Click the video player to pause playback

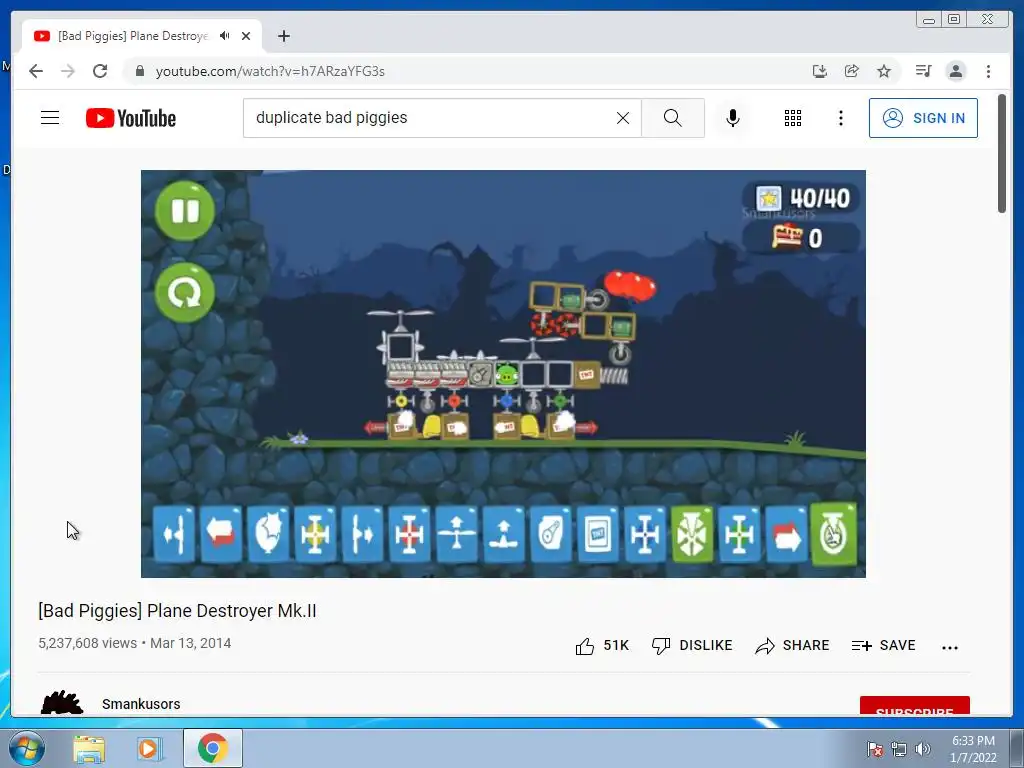[504, 374]
